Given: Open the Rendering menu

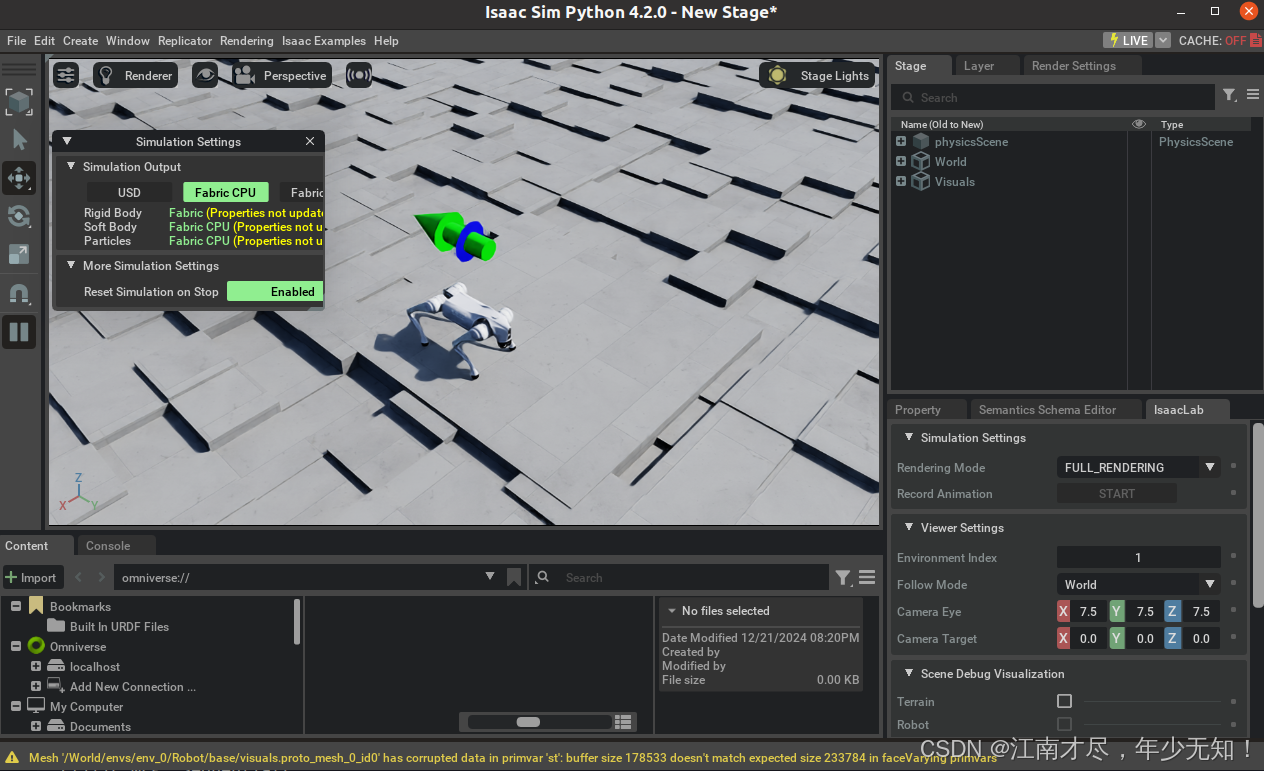Looking at the screenshot, I should point(247,41).
